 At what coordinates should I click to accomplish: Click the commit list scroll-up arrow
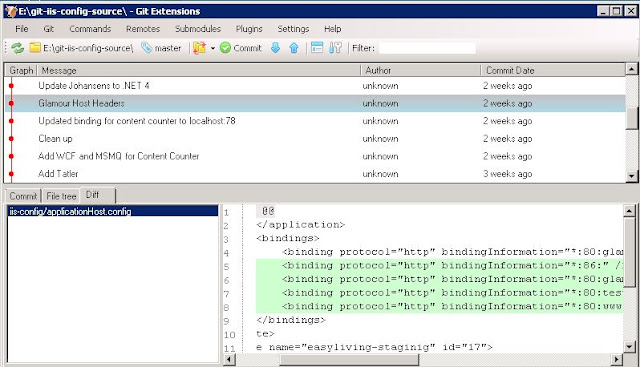(x=631, y=69)
